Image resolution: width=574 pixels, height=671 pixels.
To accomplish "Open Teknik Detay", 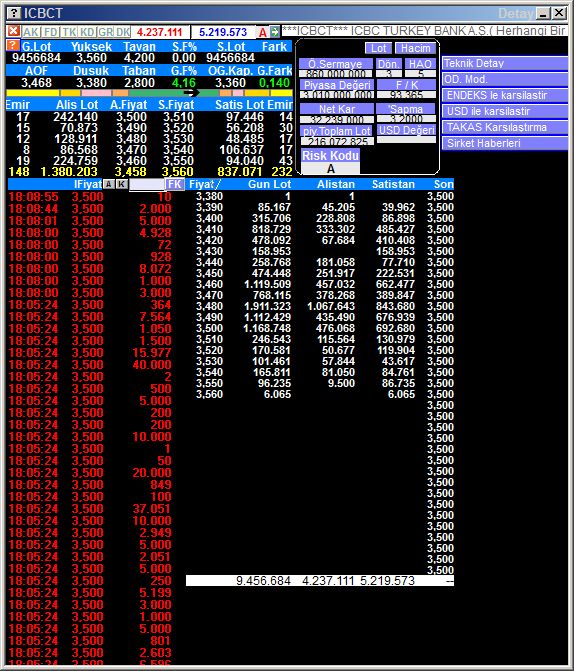I will click(504, 63).
